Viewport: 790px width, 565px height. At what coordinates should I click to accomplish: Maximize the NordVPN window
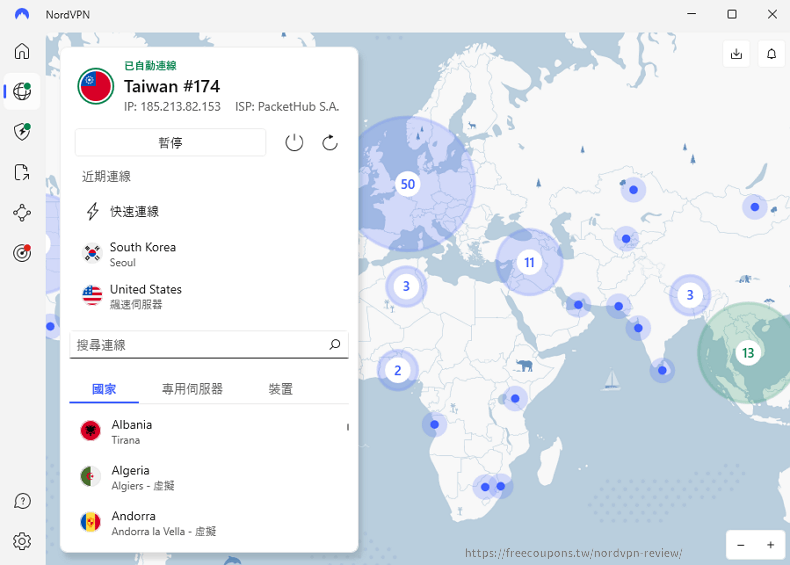[x=732, y=14]
